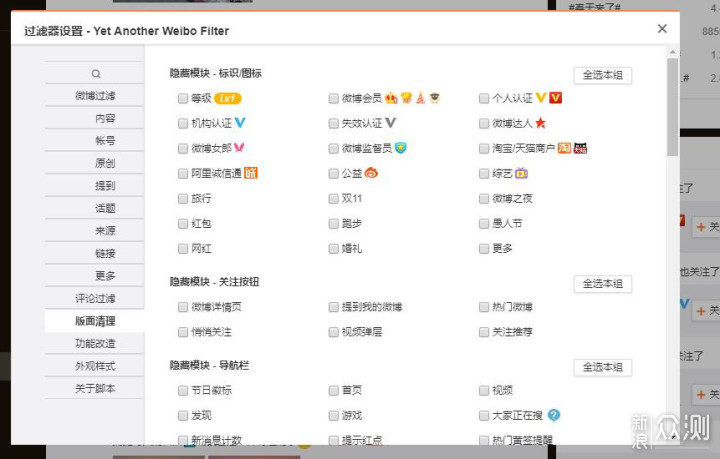The width and height of the screenshot is (720, 459).
Task: Open the 帐号 sidebar tab
Action: (x=95, y=140)
